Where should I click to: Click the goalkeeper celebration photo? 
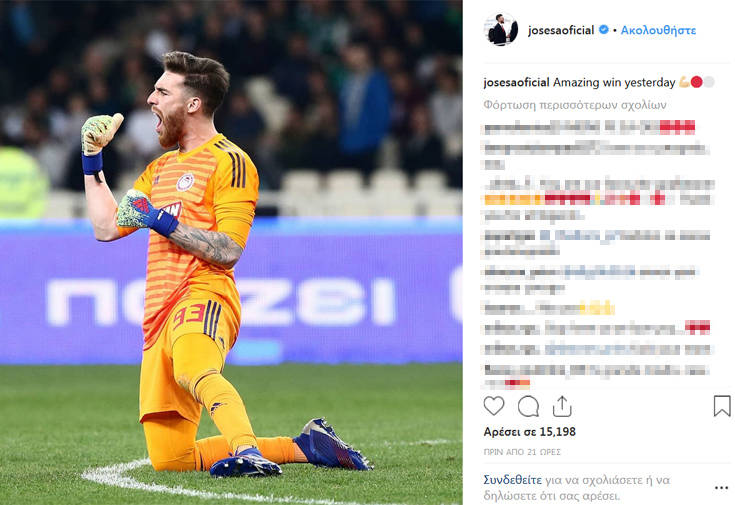(231, 252)
